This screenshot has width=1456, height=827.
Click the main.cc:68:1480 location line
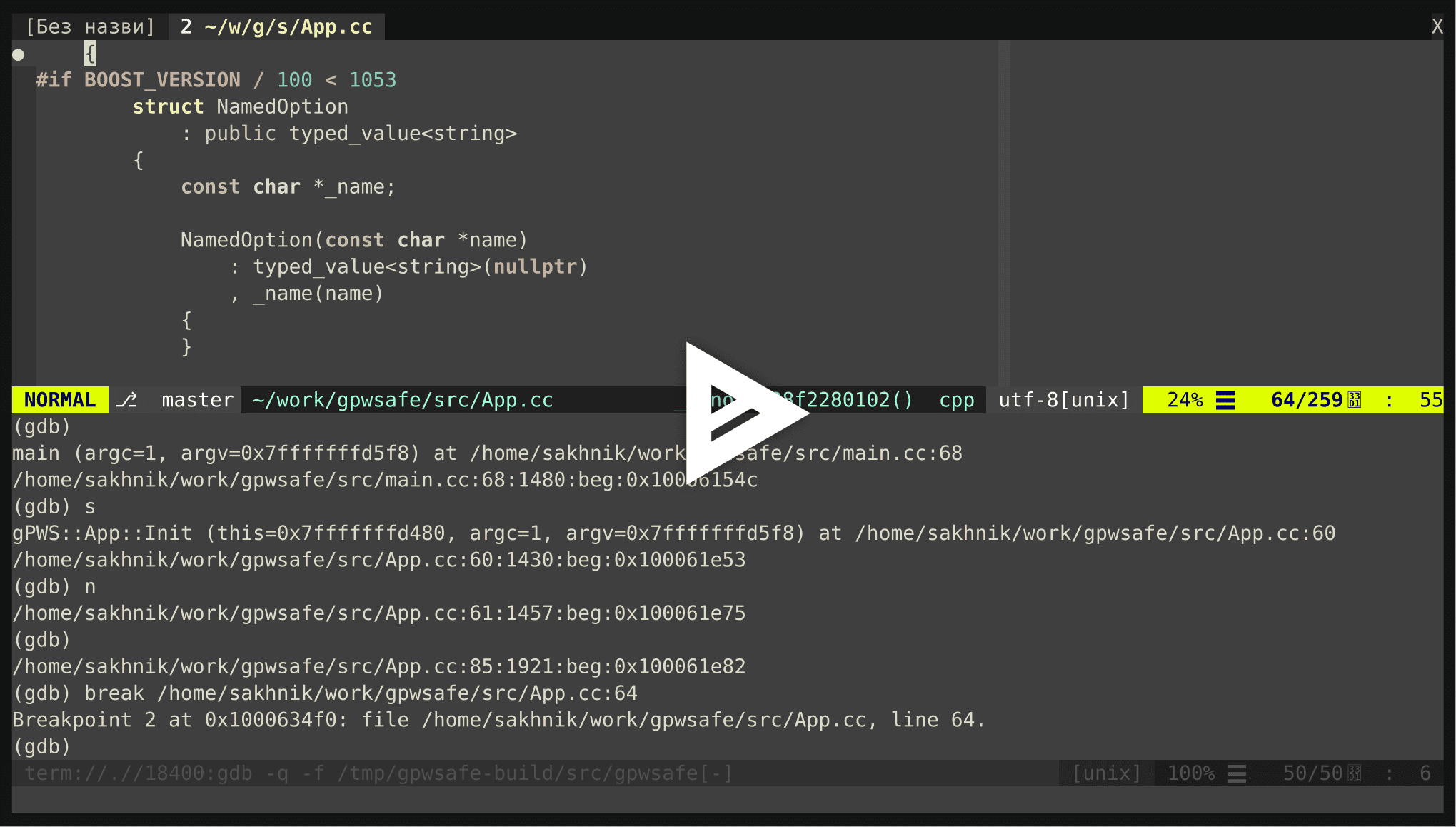pos(385,480)
